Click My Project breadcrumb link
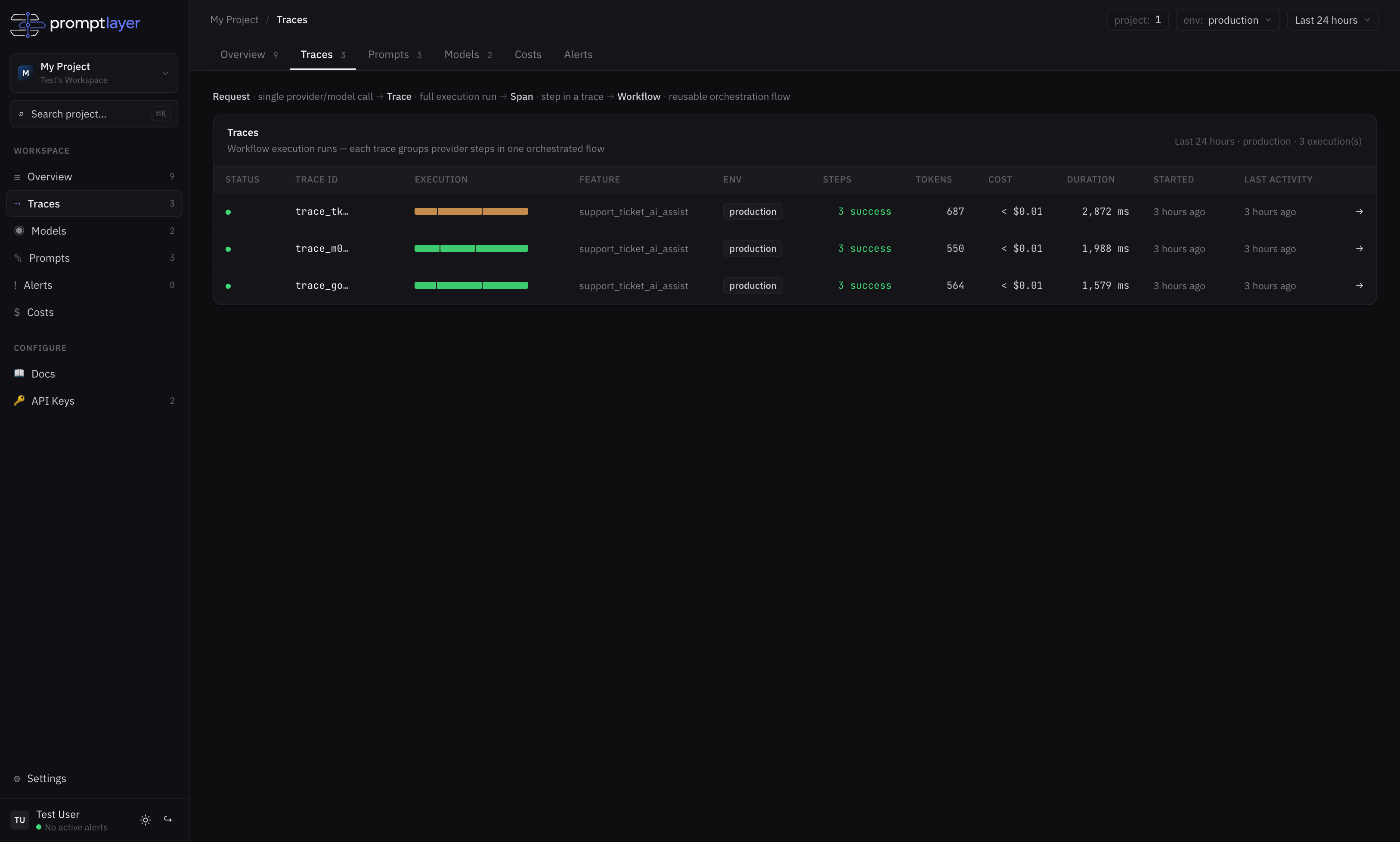 [x=234, y=20]
